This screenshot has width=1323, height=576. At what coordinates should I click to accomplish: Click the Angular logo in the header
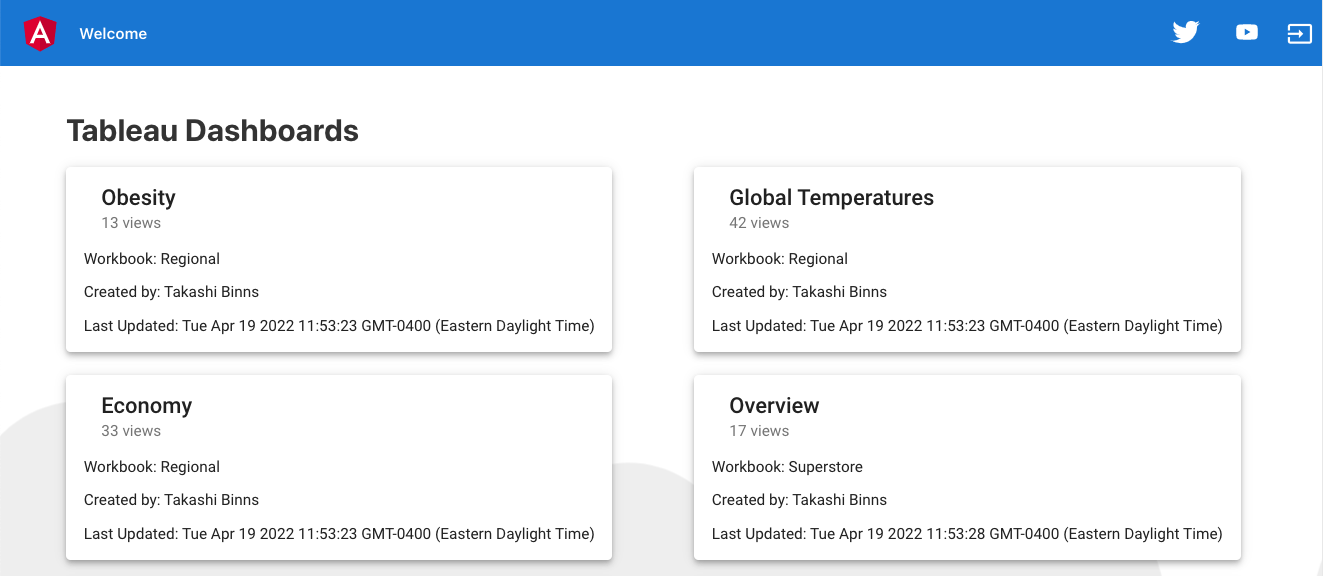coord(40,34)
